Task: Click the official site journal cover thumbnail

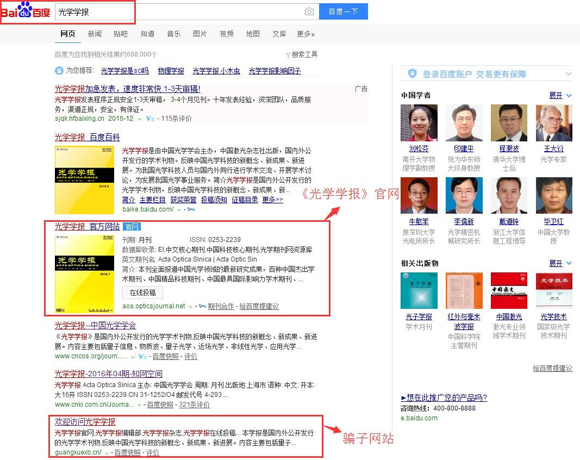Action: [x=84, y=274]
